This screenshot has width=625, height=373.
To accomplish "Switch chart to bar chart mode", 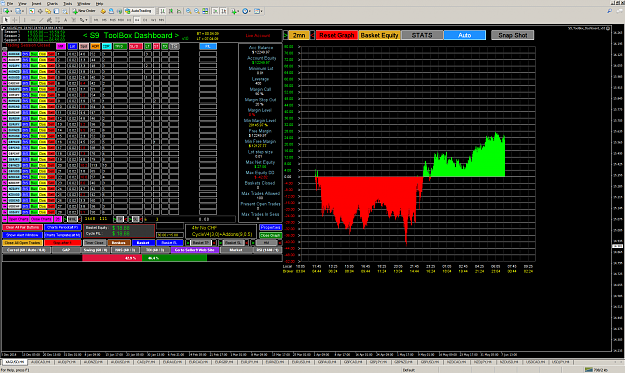I will [163, 11].
